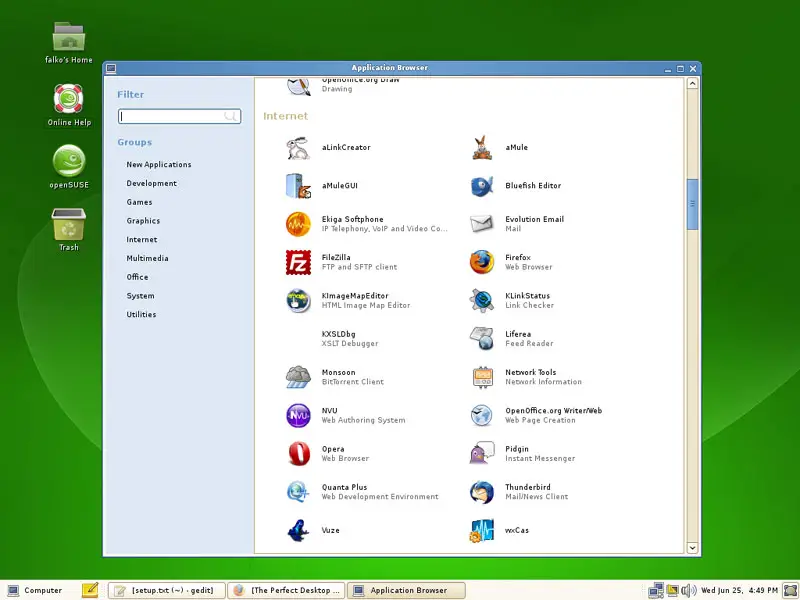Open Liferea feed reader icon

tap(482, 339)
